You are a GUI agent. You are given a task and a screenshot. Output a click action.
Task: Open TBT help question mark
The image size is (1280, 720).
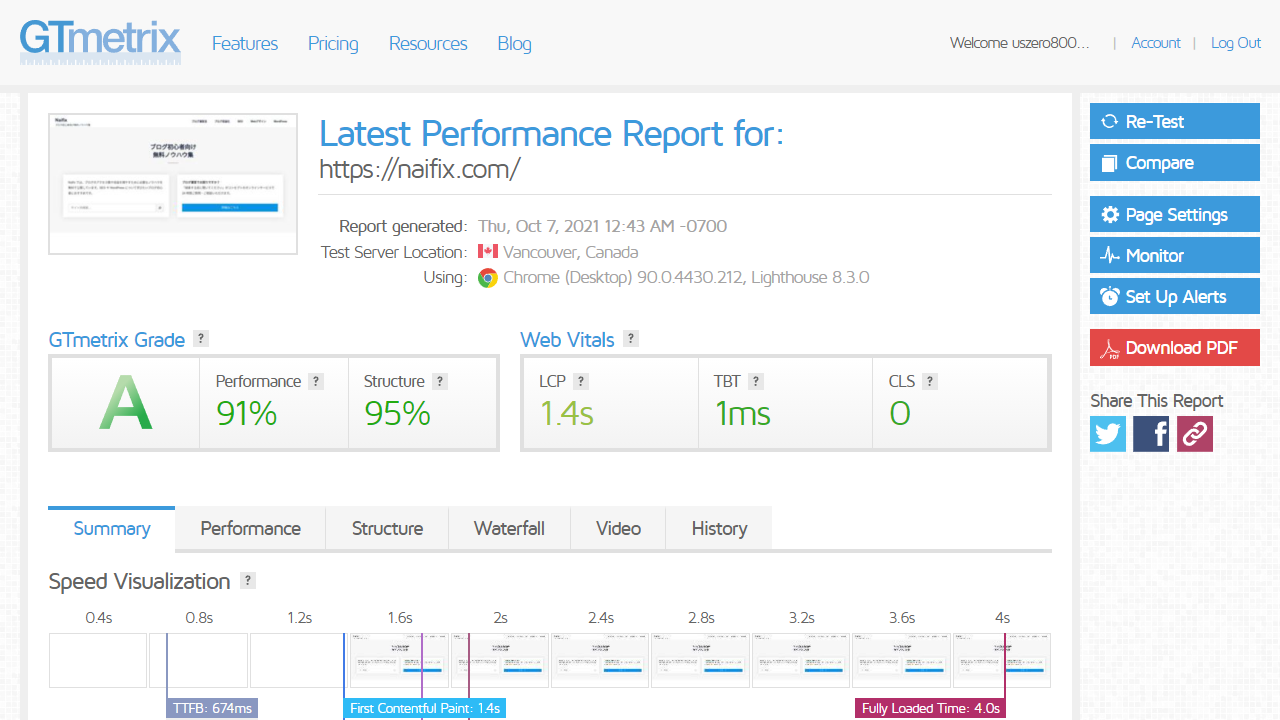pyautogui.click(x=756, y=381)
